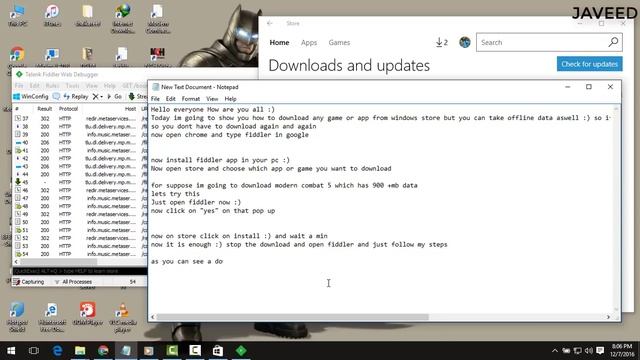Click the green download icon on session 45
Screen dimensions: 640x360
18,182
